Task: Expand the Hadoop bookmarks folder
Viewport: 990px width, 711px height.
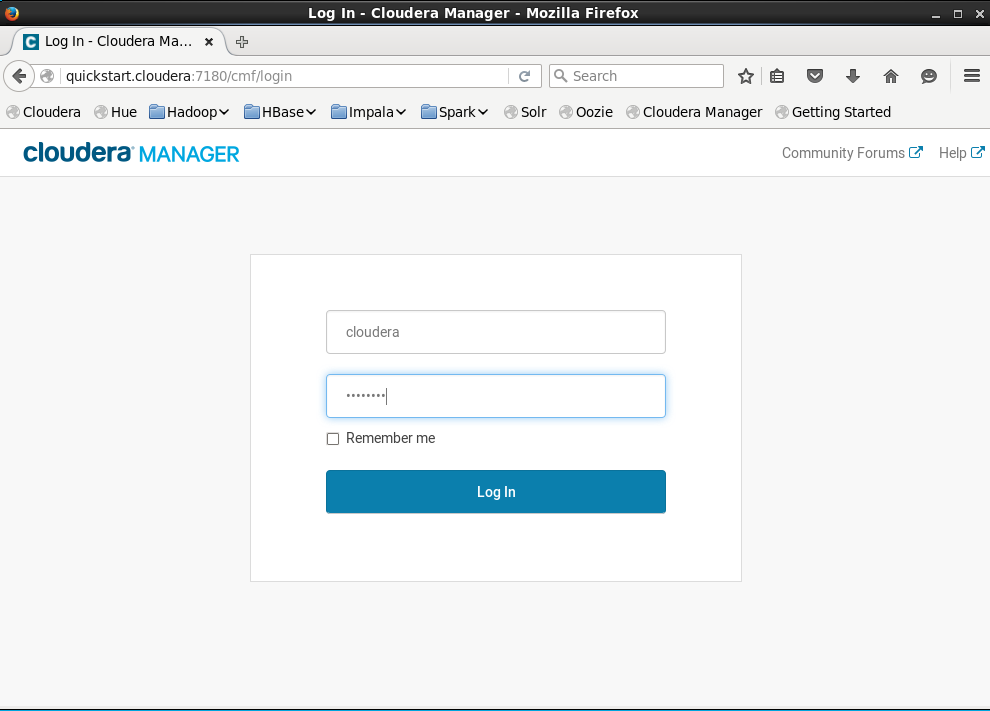Action: (189, 112)
